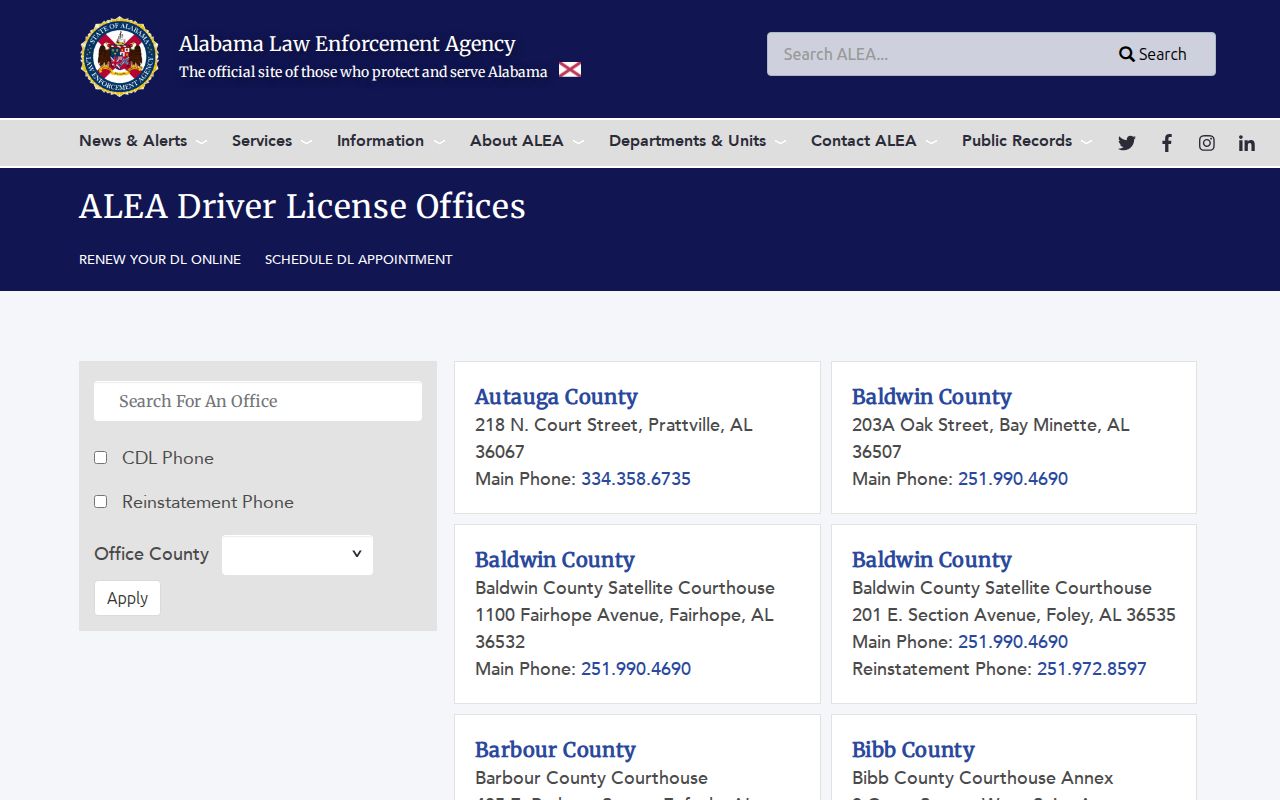Expand the Departments & Units menu
This screenshot has height=800, width=1280.
pyautogui.click(x=697, y=141)
